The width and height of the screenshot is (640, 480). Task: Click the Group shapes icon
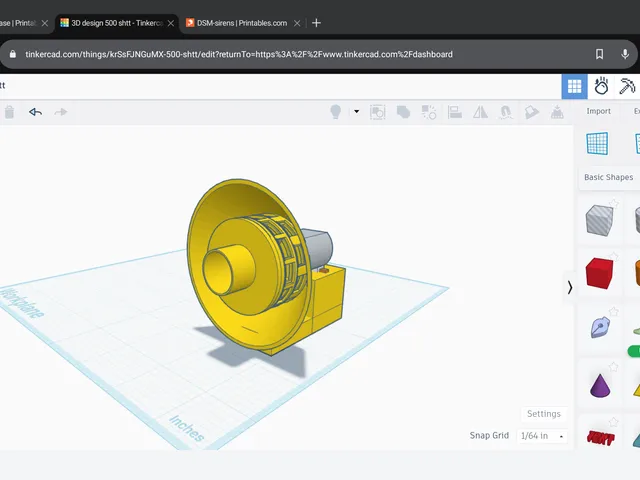(403, 112)
